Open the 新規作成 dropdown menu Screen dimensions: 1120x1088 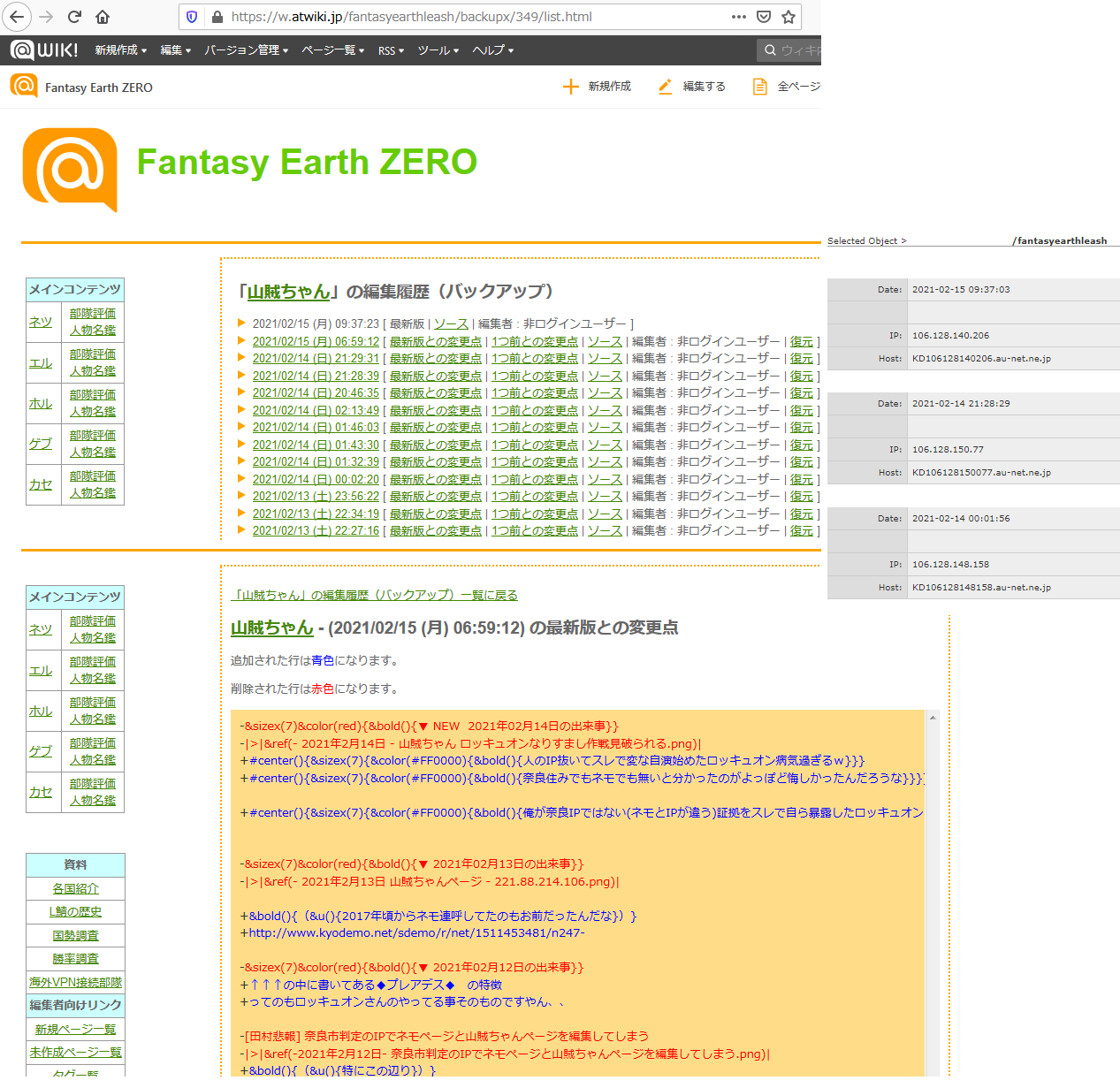tap(121, 50)
